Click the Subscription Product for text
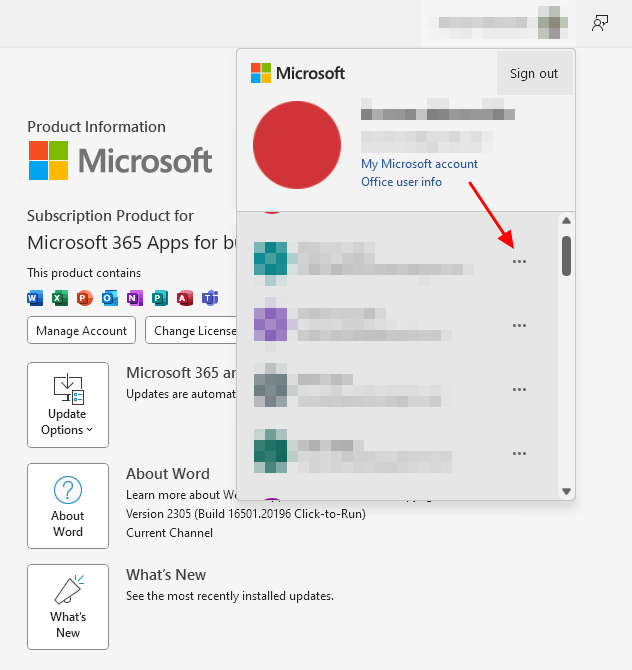 point(110,216)
